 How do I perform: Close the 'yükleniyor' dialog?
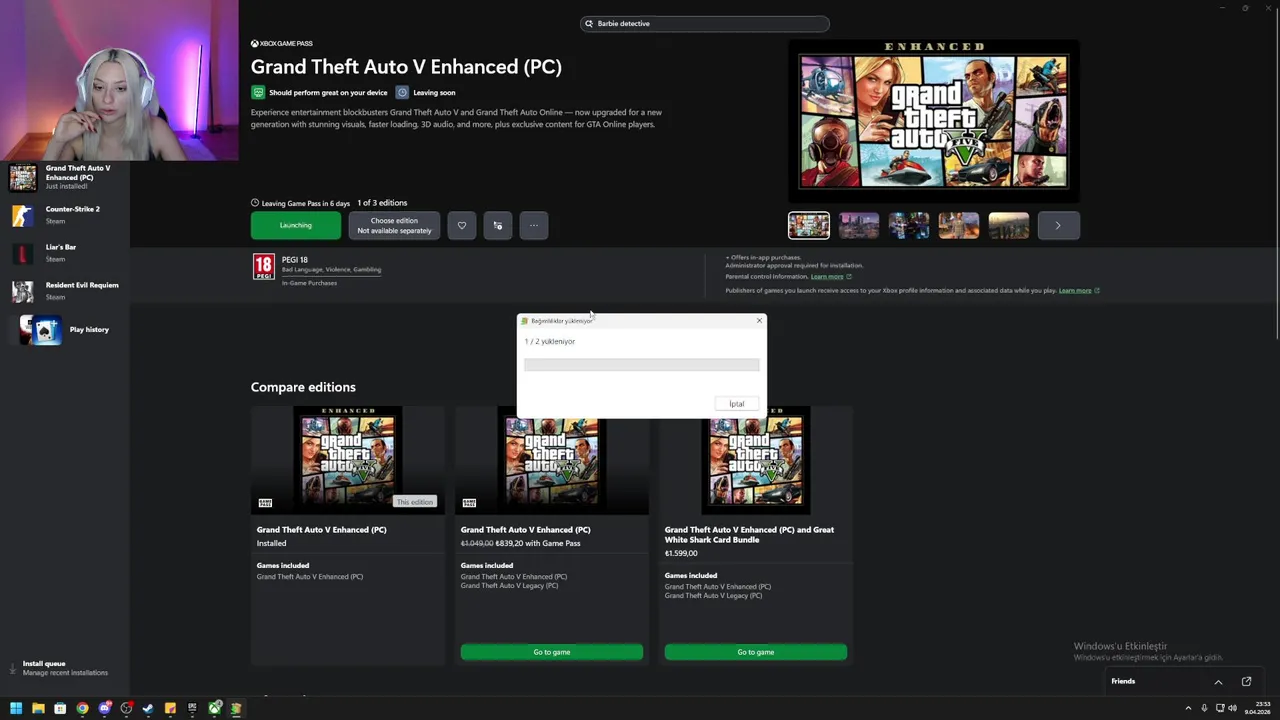759,320
